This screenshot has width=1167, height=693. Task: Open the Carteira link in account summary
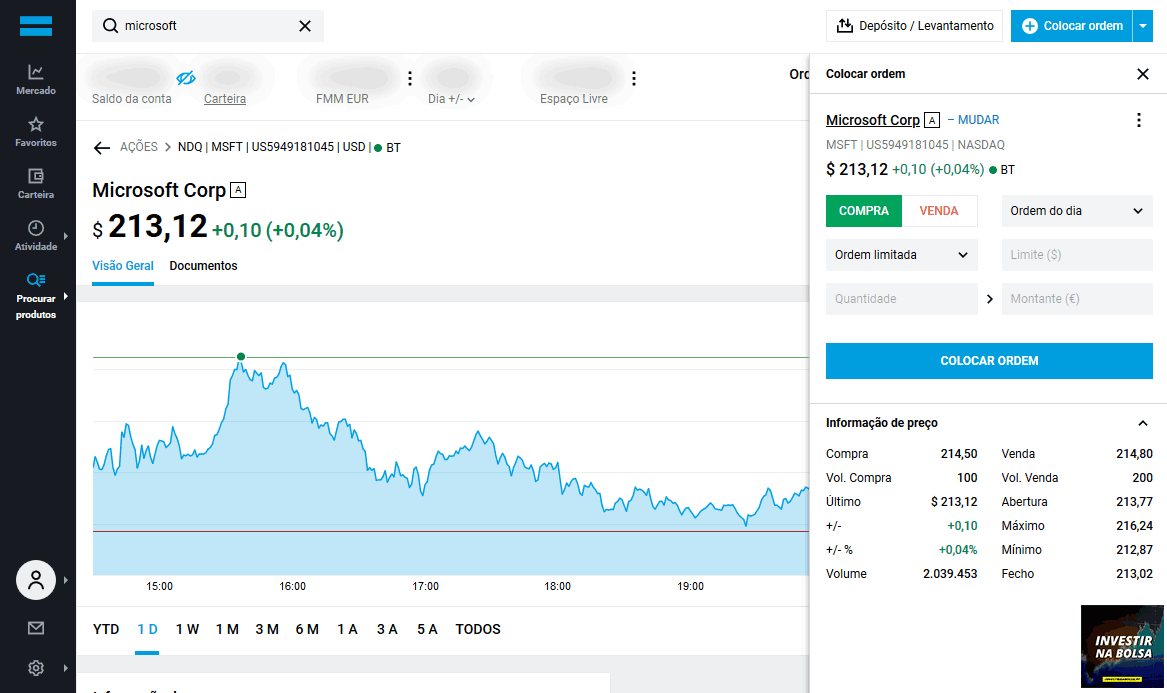[225, 99]
